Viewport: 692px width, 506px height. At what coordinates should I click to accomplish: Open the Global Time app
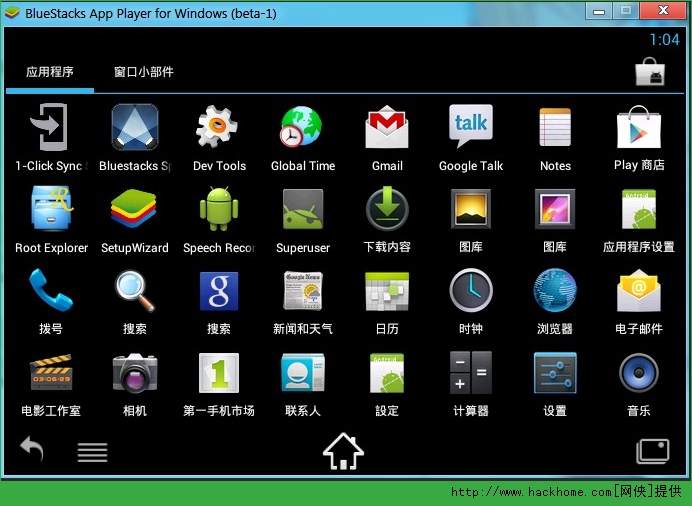(x=301, y=127)
